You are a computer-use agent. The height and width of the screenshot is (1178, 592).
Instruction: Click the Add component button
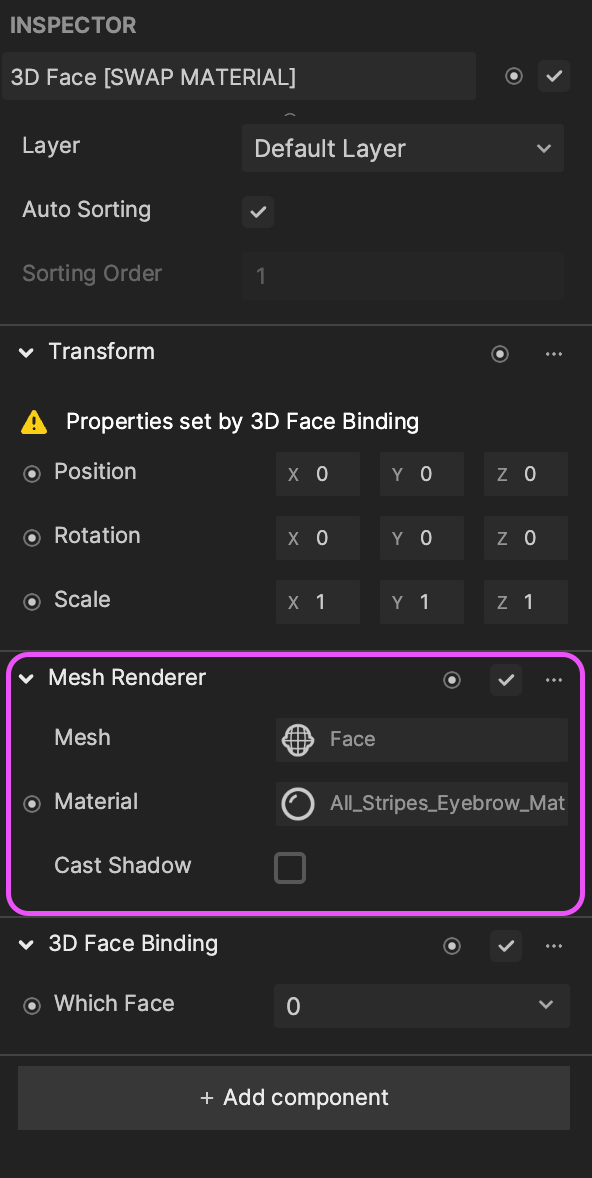point(294,1098)
